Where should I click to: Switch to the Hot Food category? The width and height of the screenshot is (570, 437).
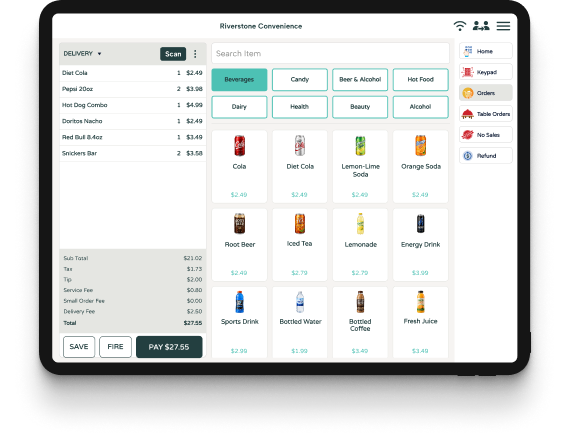point(421,79)
